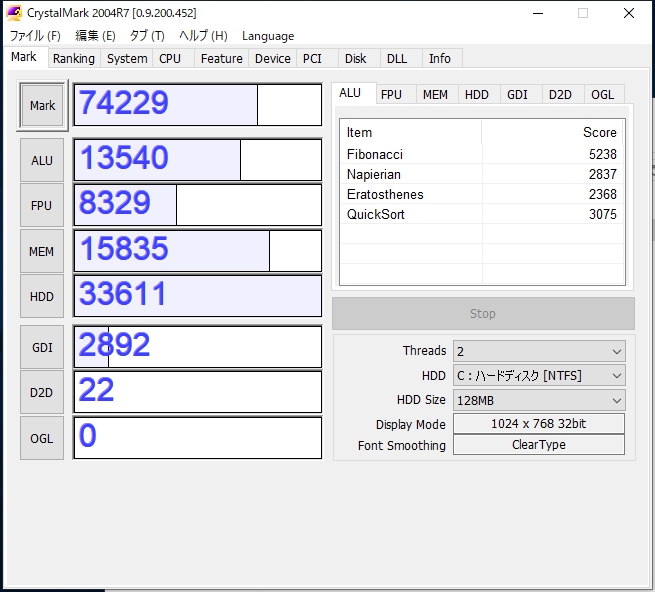Open the Language menu
The image size is (655, 592).
point(268,36)
